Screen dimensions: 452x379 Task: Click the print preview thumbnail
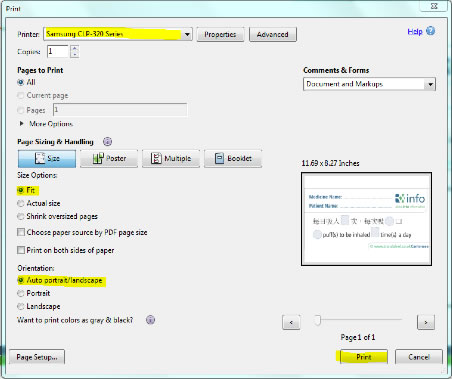coord(366,219)
